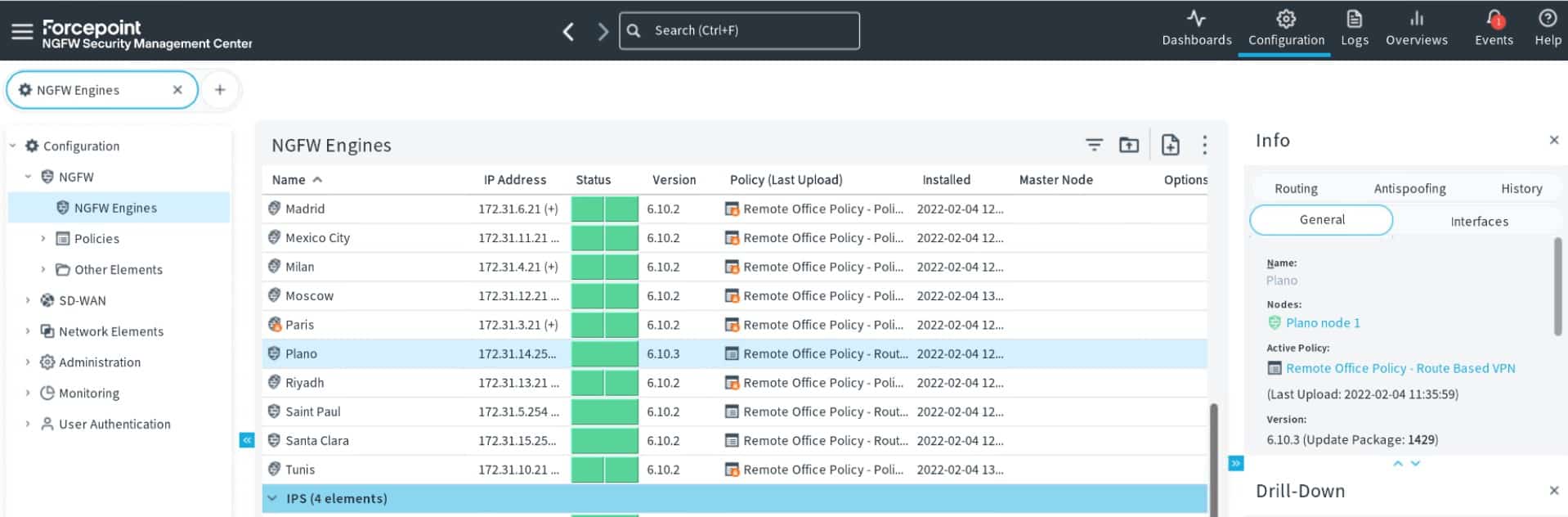Expand the SD-WAN tree node
The height and width of the screenshot is (517, 1568).
28,300
